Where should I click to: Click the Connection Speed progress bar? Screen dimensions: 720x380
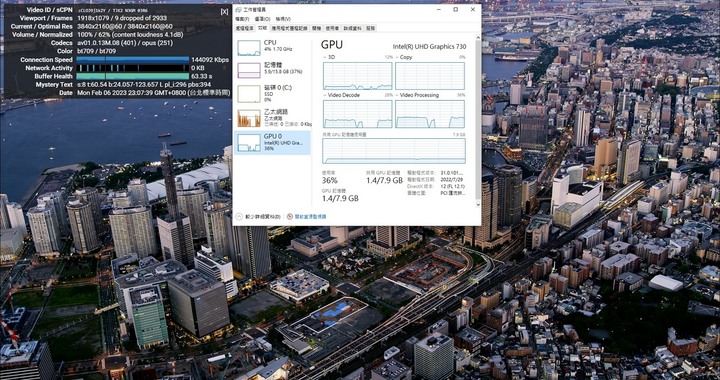pos(133,60)
